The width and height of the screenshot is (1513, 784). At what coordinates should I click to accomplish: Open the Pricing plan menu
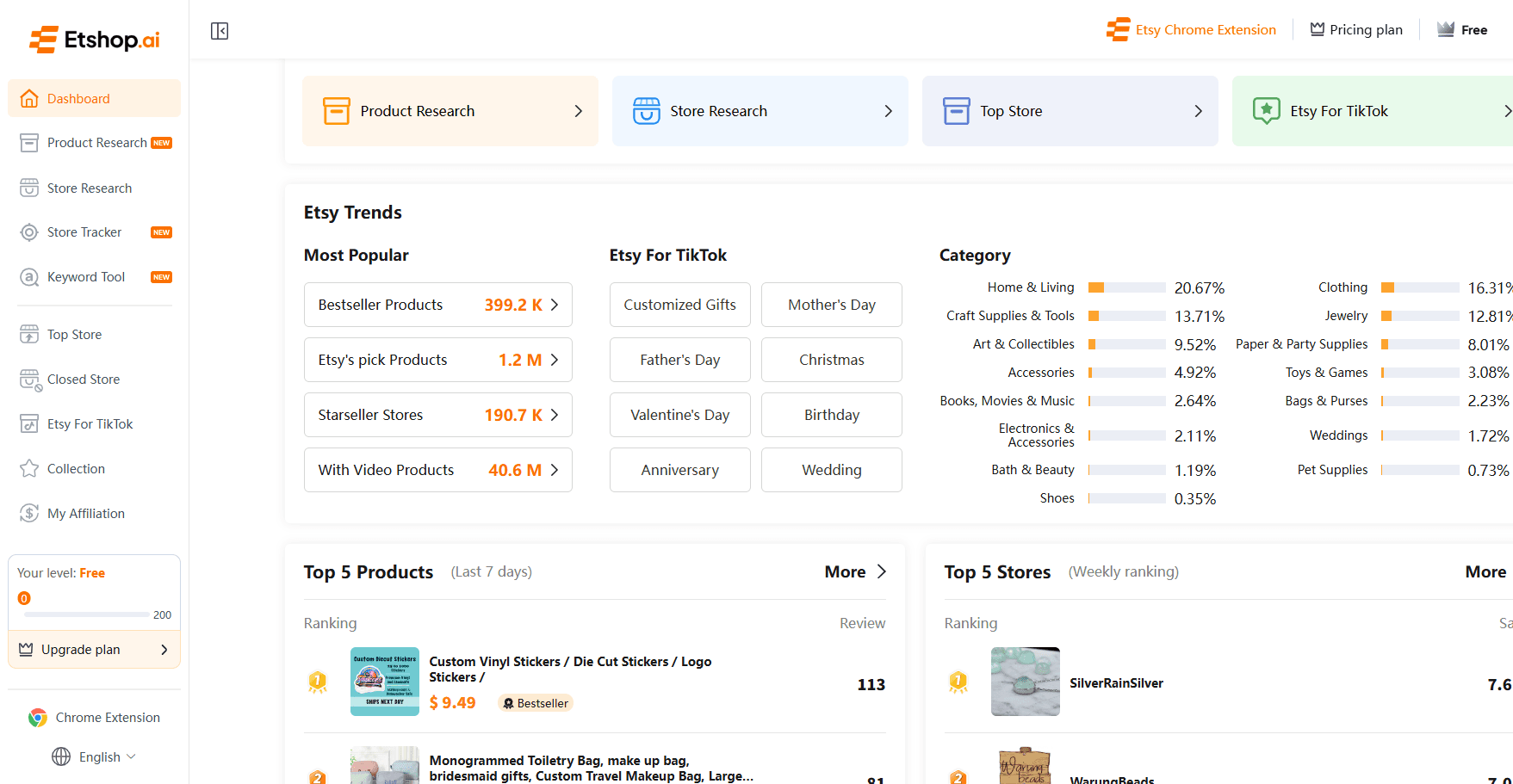pos(1356,28)
